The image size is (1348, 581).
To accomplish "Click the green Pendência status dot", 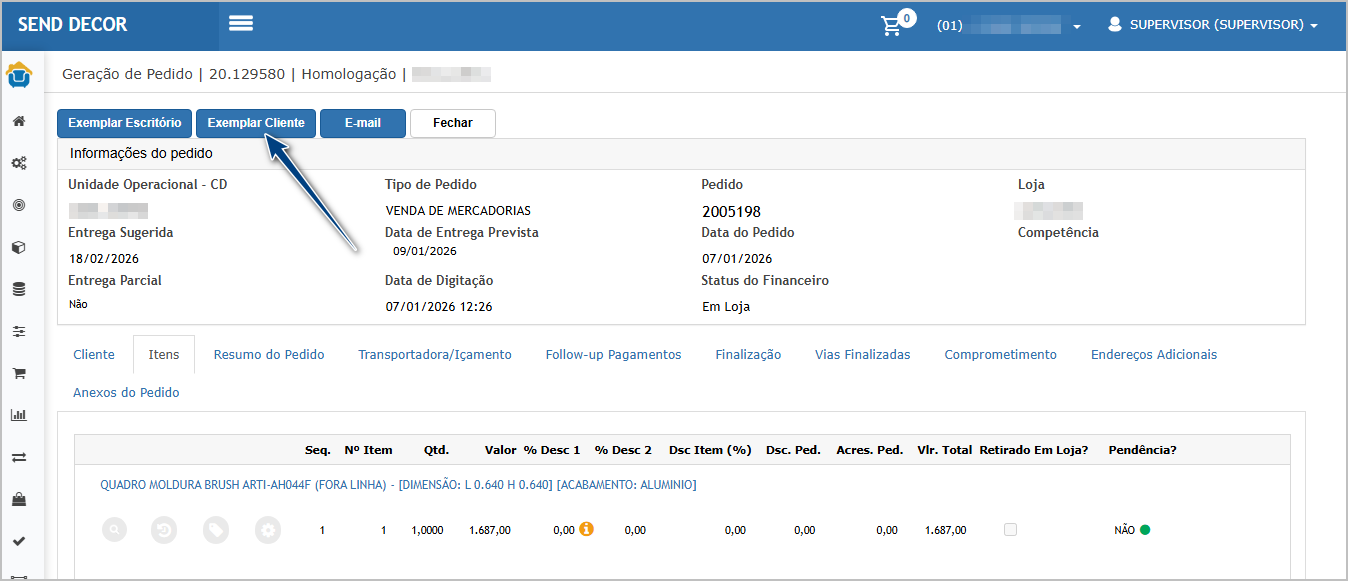I will 1145,530.
